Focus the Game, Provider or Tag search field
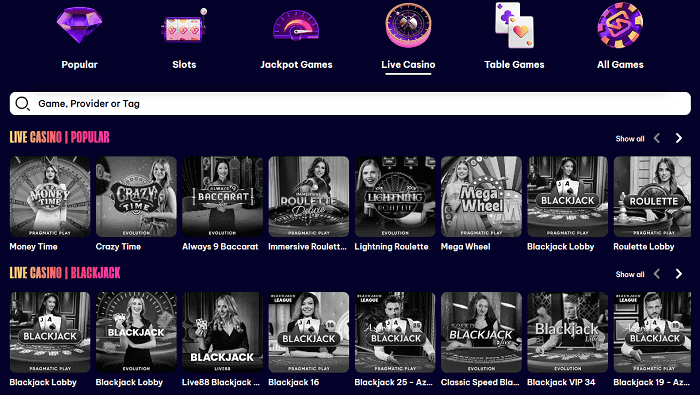Viewport: 700px width, 395px height. (350, 104)
